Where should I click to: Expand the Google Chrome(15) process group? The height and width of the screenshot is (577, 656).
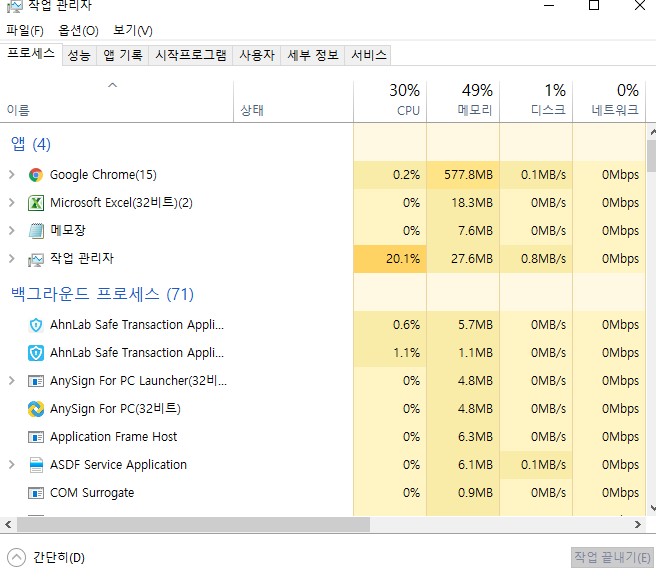(12, 174)
